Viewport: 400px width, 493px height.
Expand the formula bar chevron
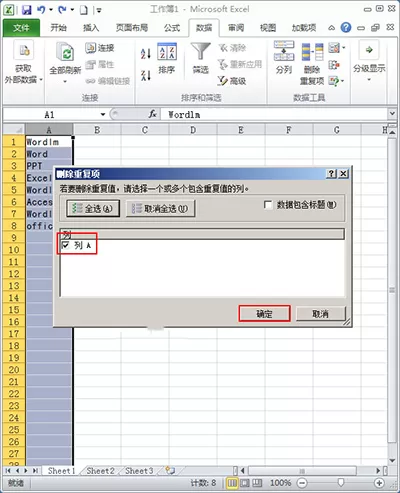(392, 114)
